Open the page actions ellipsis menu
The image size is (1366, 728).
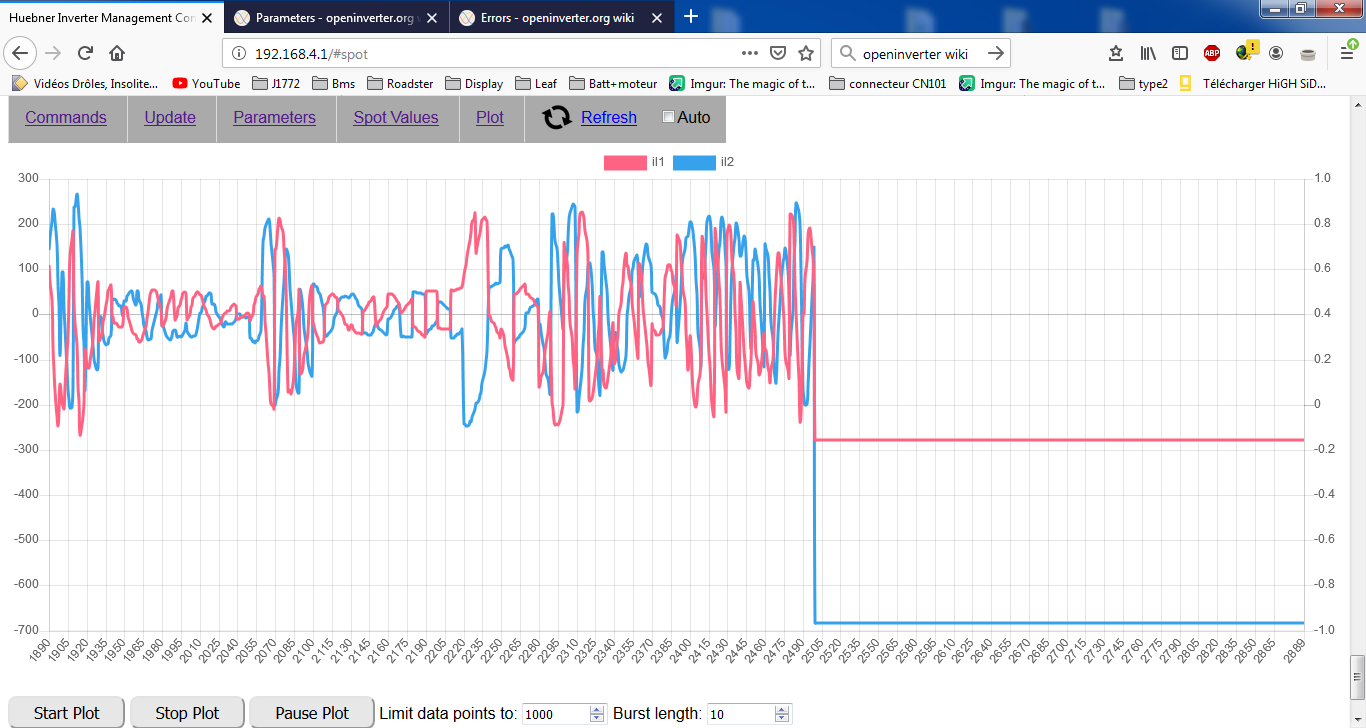pyautogui.click(x=750, y=53)
